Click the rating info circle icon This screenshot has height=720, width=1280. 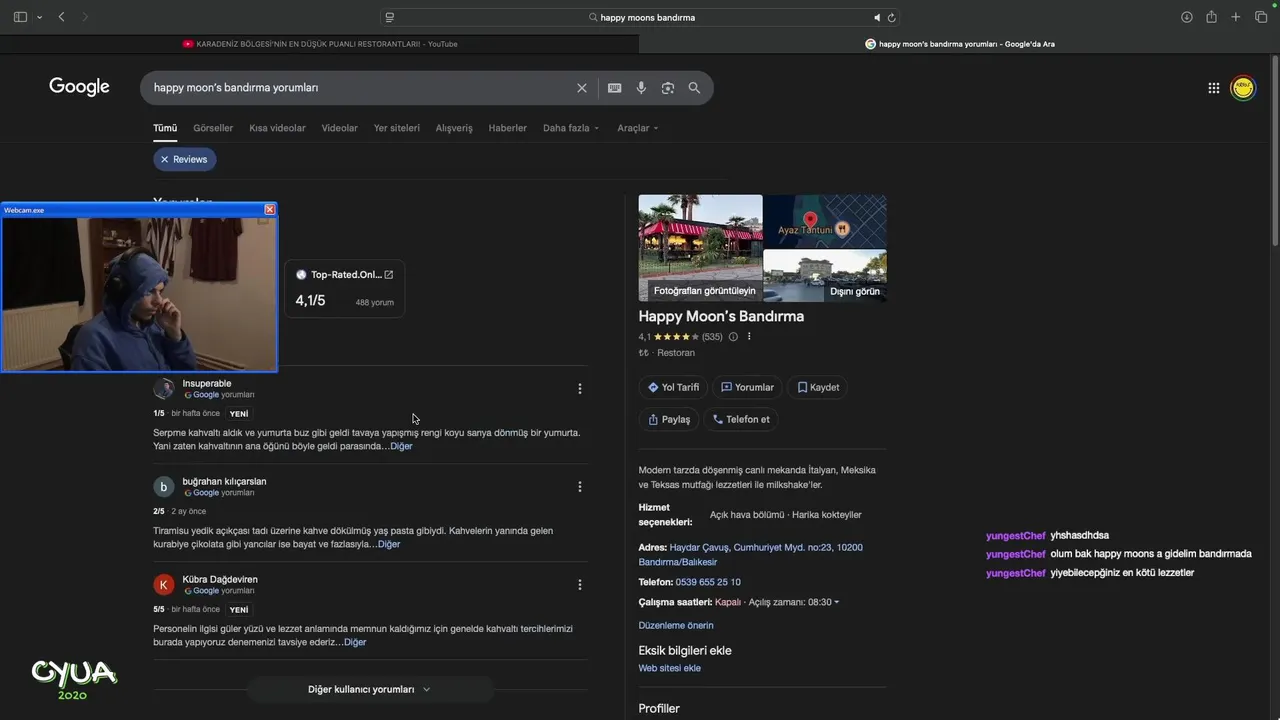[733, 337]
